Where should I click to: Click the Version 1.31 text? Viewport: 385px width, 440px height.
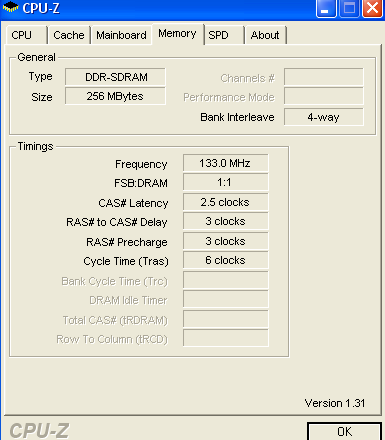click(335, 403)
